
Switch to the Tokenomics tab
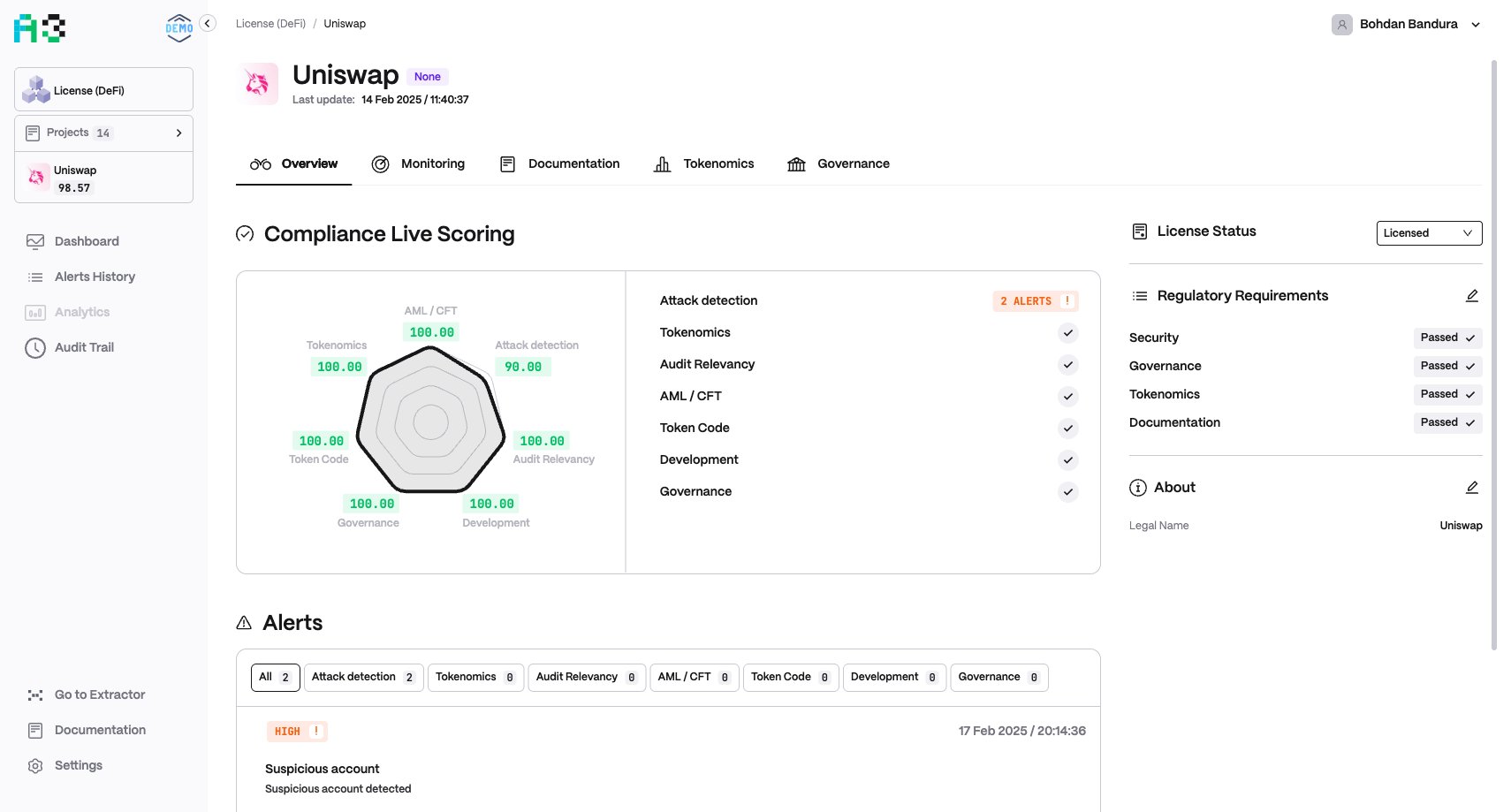pyautogui.click(x=703, y=163)
